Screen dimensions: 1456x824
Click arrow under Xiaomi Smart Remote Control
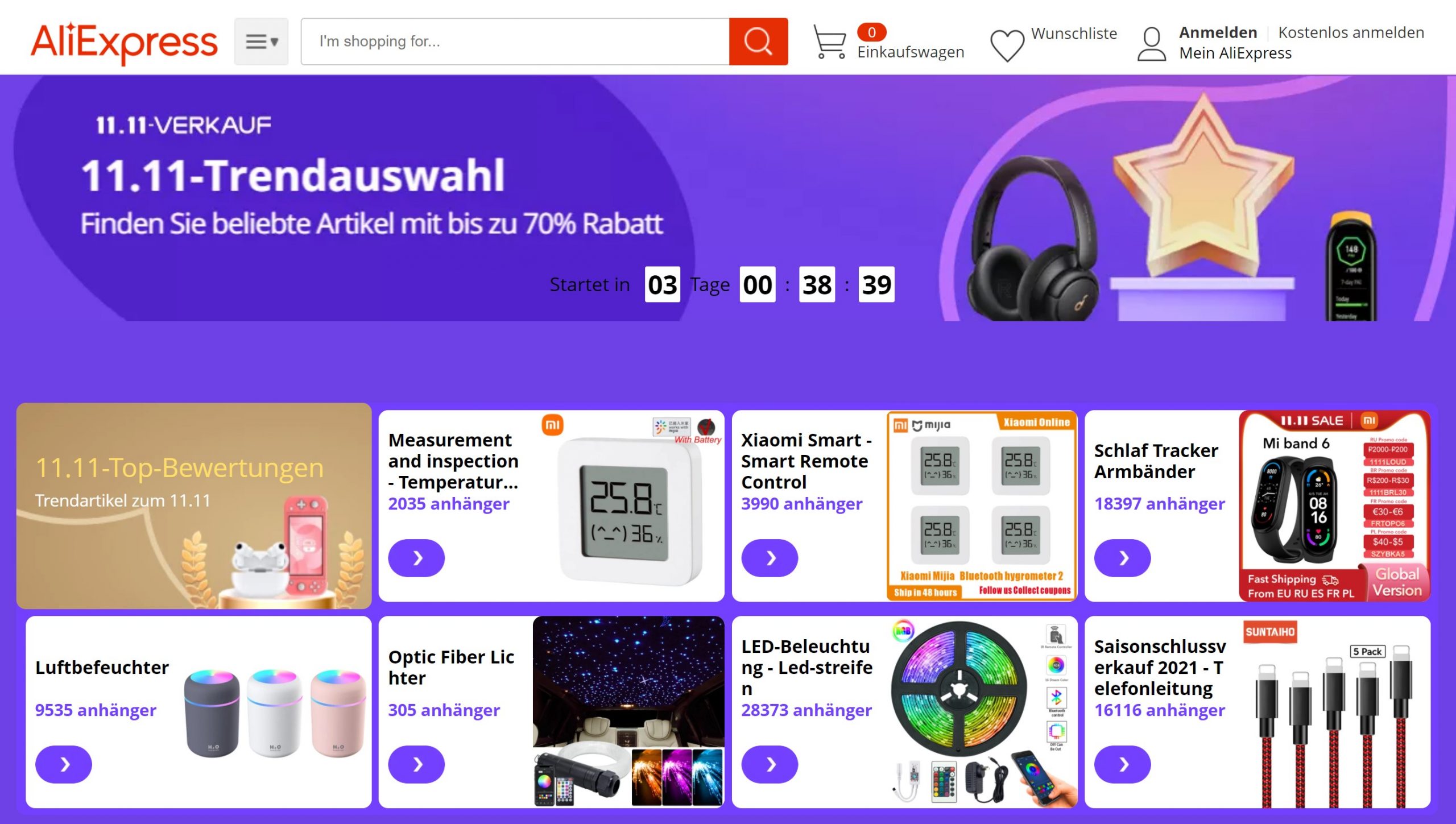tap(770, 558)
